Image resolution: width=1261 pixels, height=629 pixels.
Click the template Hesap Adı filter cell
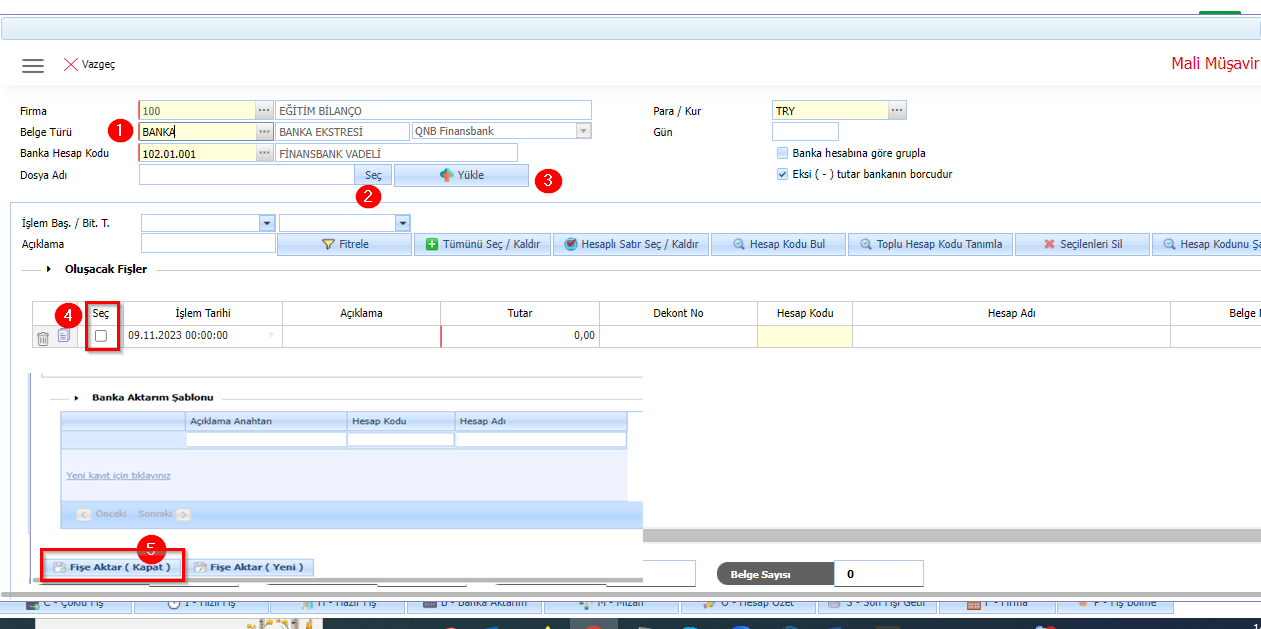(x=541, y=439)
